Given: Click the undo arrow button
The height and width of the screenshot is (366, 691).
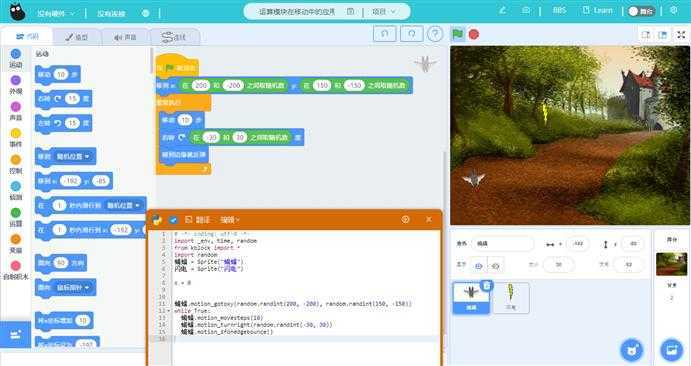Looking at the screenshot, I should click(x=384, y=34).
